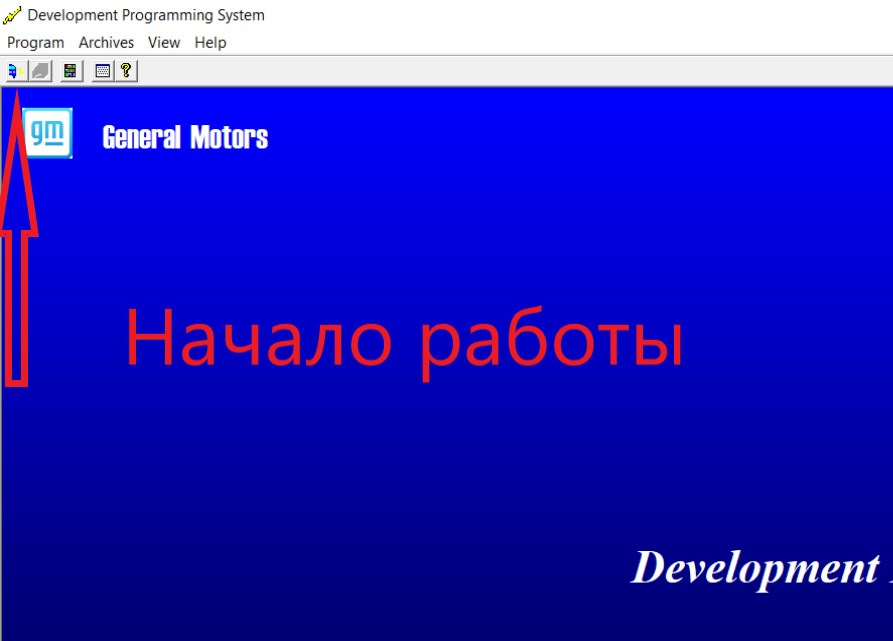Click the gm logo badge
Viewport: 893px width, 641px height.
point(47,133)
